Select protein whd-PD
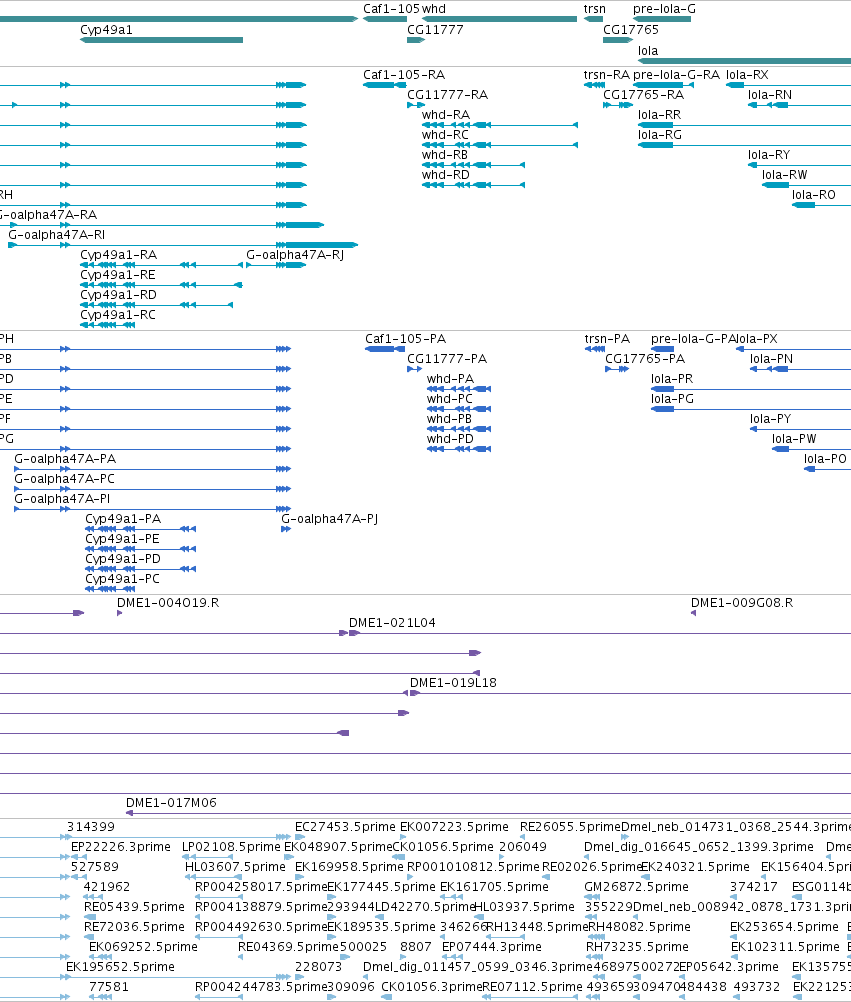 coord(450,439)
